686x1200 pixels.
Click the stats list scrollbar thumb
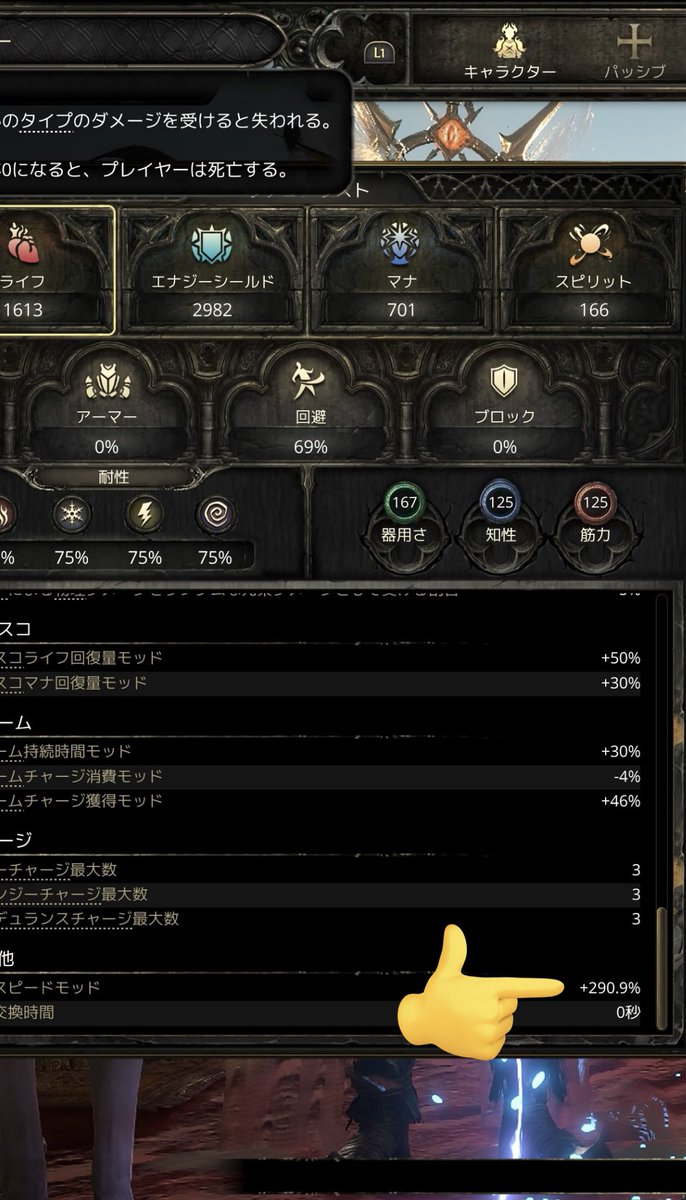tap(659, 966)
